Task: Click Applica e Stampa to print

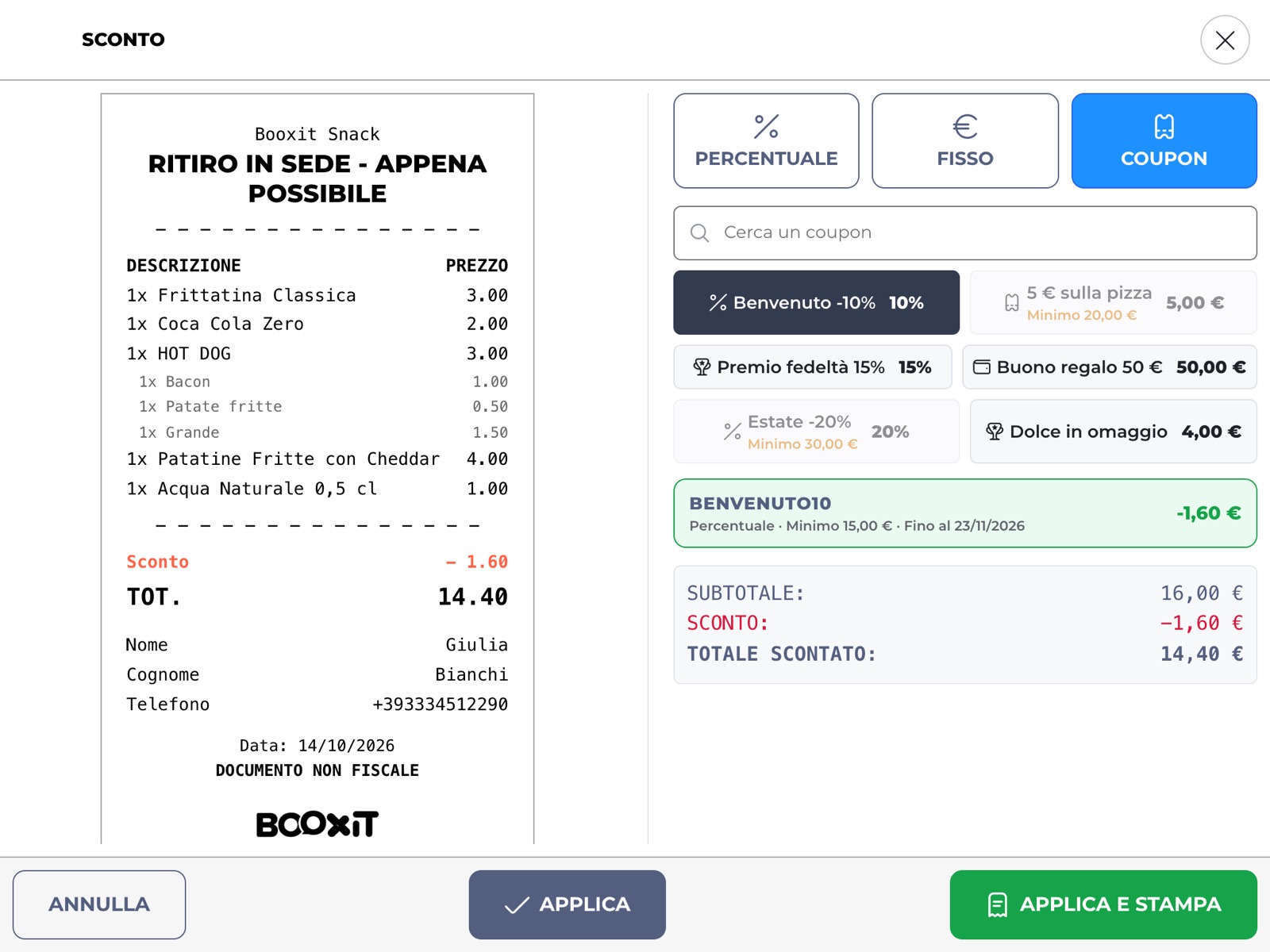Action: coord(1103,904)
